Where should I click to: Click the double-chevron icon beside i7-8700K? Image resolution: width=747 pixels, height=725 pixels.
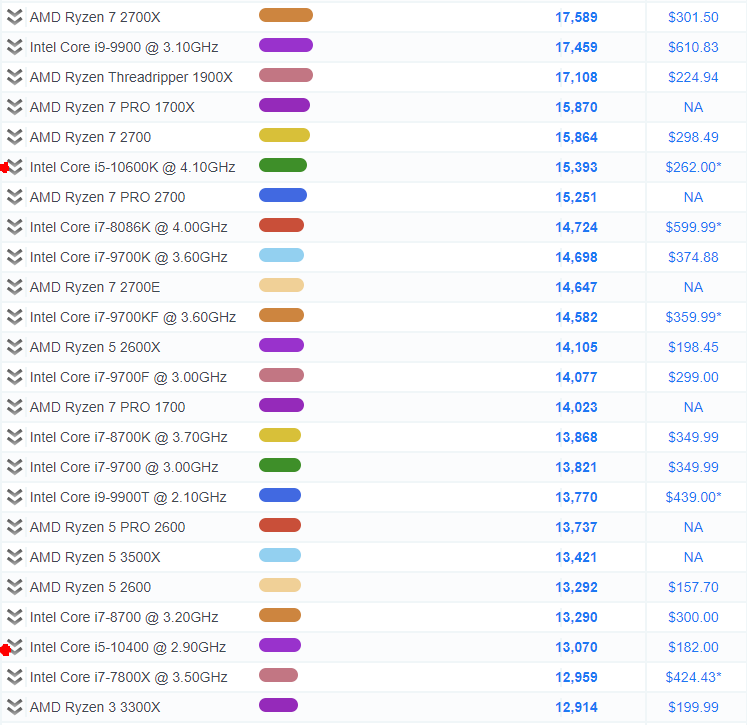tap(15, 437)
